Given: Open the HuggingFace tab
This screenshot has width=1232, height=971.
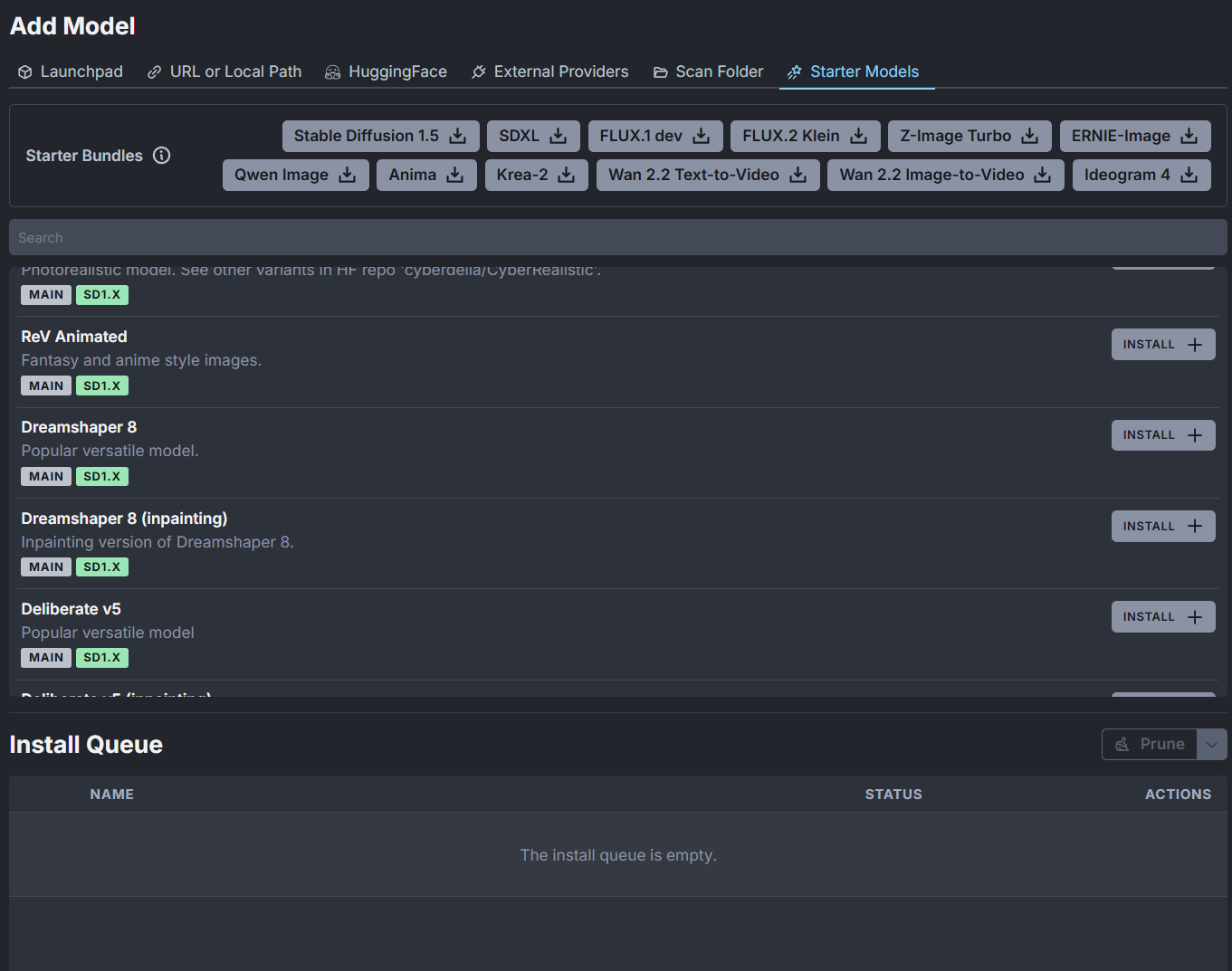Looking at the screenshot, I should tap(387, 71).
